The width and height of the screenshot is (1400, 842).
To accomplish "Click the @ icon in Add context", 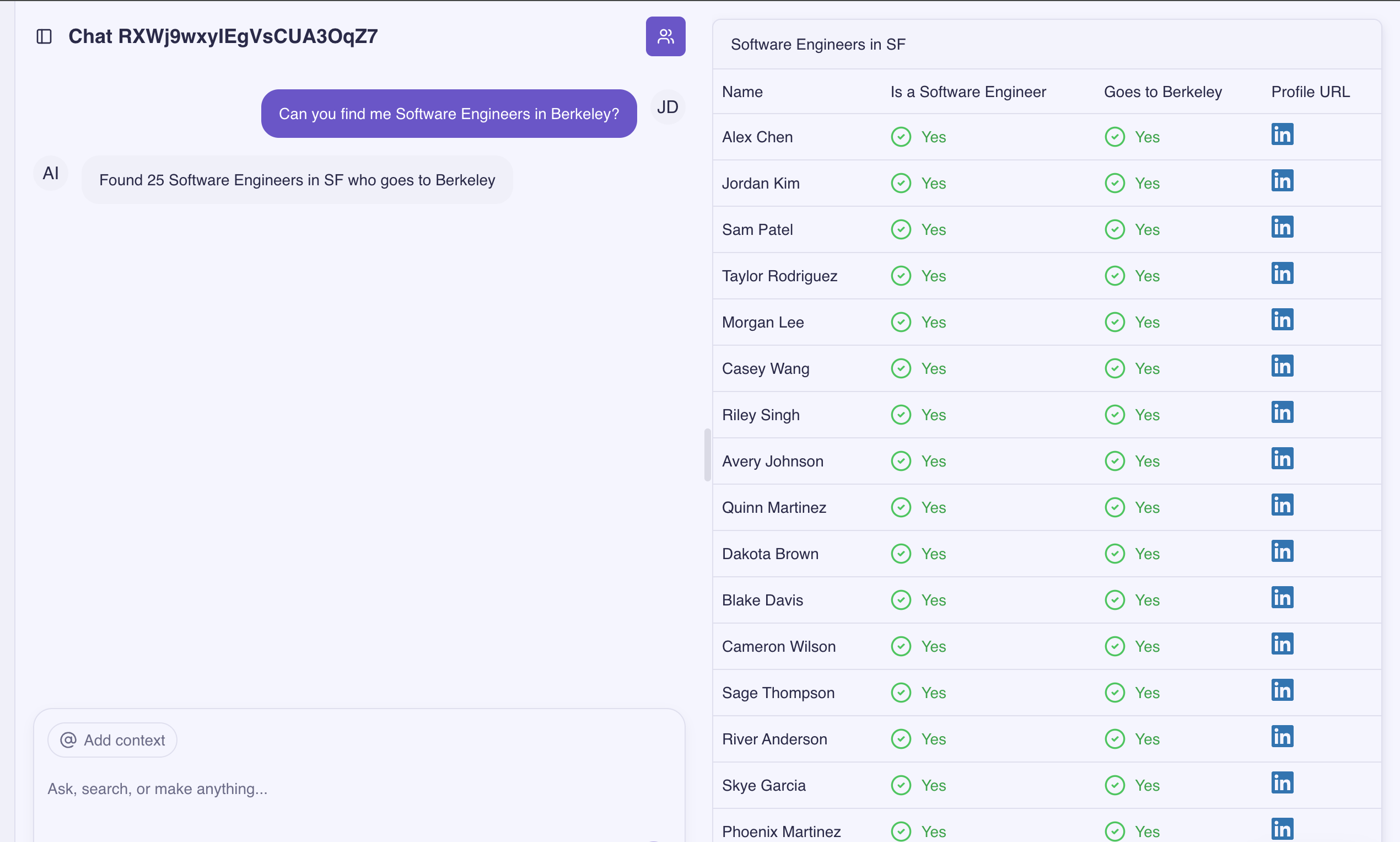I will [x=67, y=739].
